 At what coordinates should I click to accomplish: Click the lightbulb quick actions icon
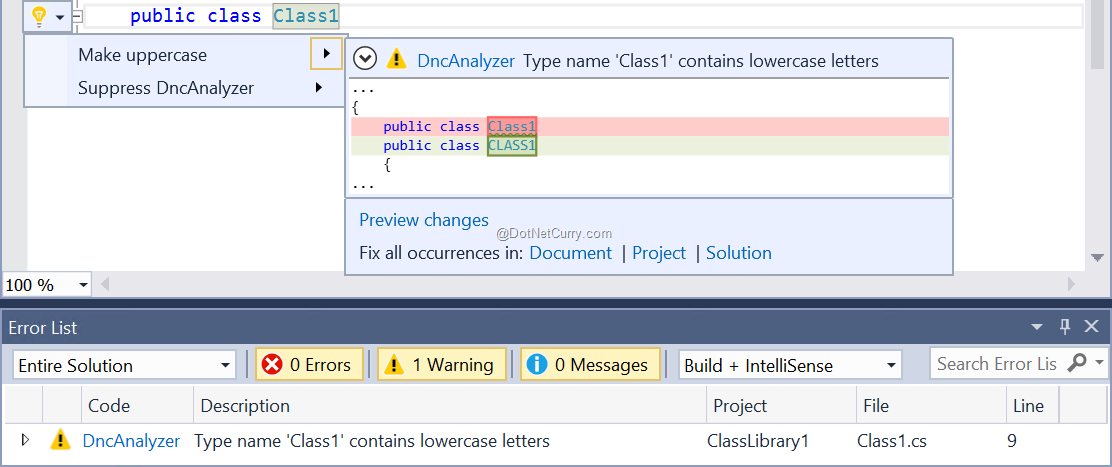pyautogui.click(x=40, y=16)
